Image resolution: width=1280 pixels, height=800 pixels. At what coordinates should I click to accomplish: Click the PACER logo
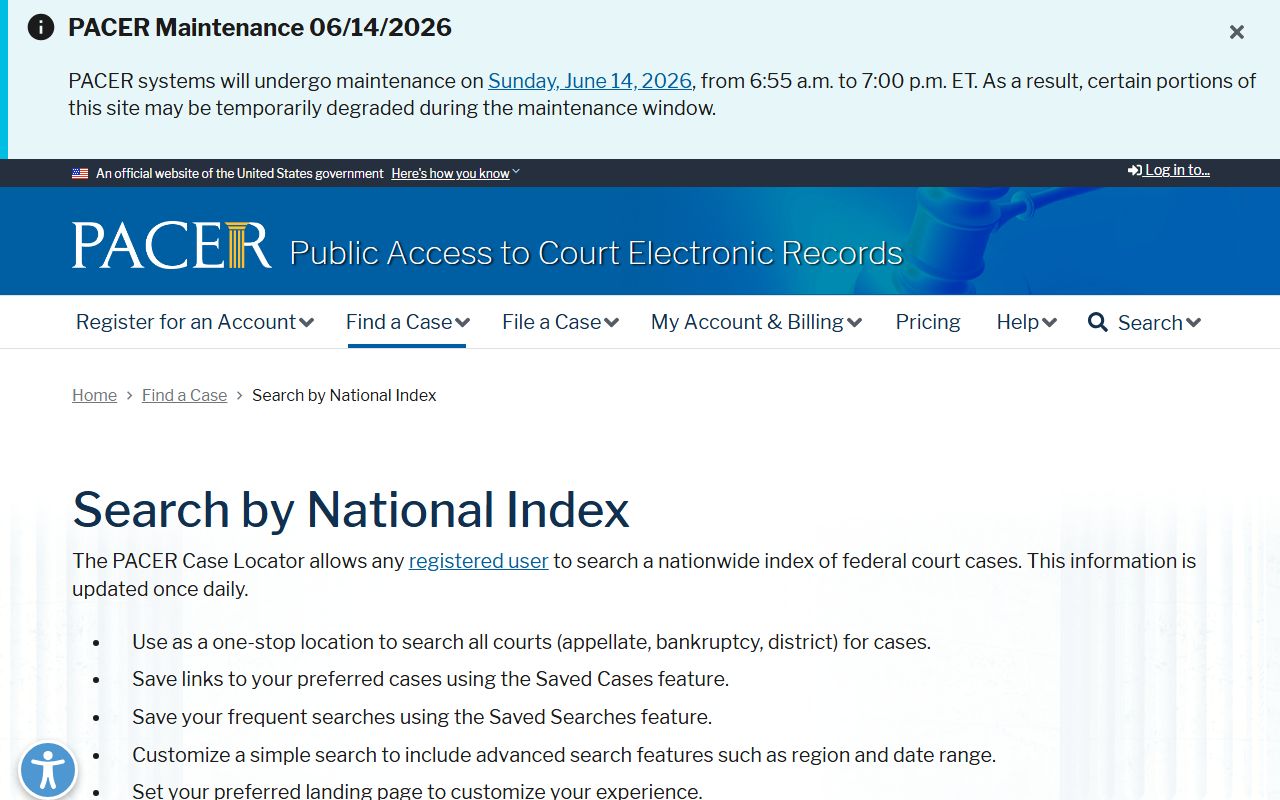pyautogui.click(x=171, y=246)
